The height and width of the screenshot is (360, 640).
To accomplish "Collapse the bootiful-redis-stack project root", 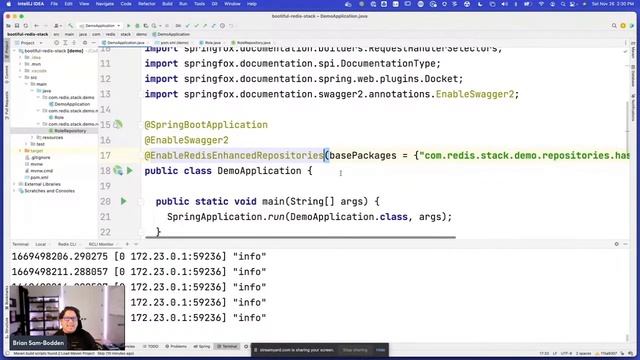I will (15, 51).
